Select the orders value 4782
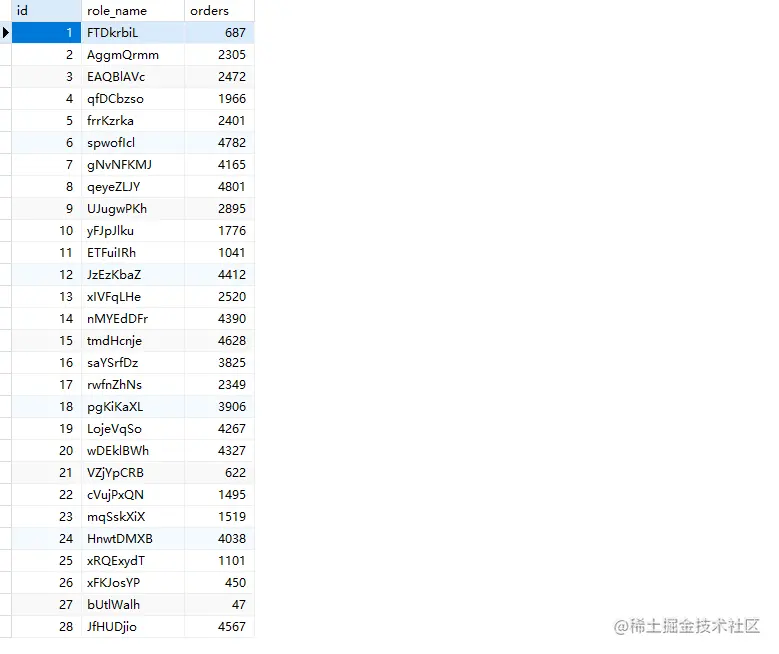The width and height of the screenshot is (779, 654). [x=219, y=143]
